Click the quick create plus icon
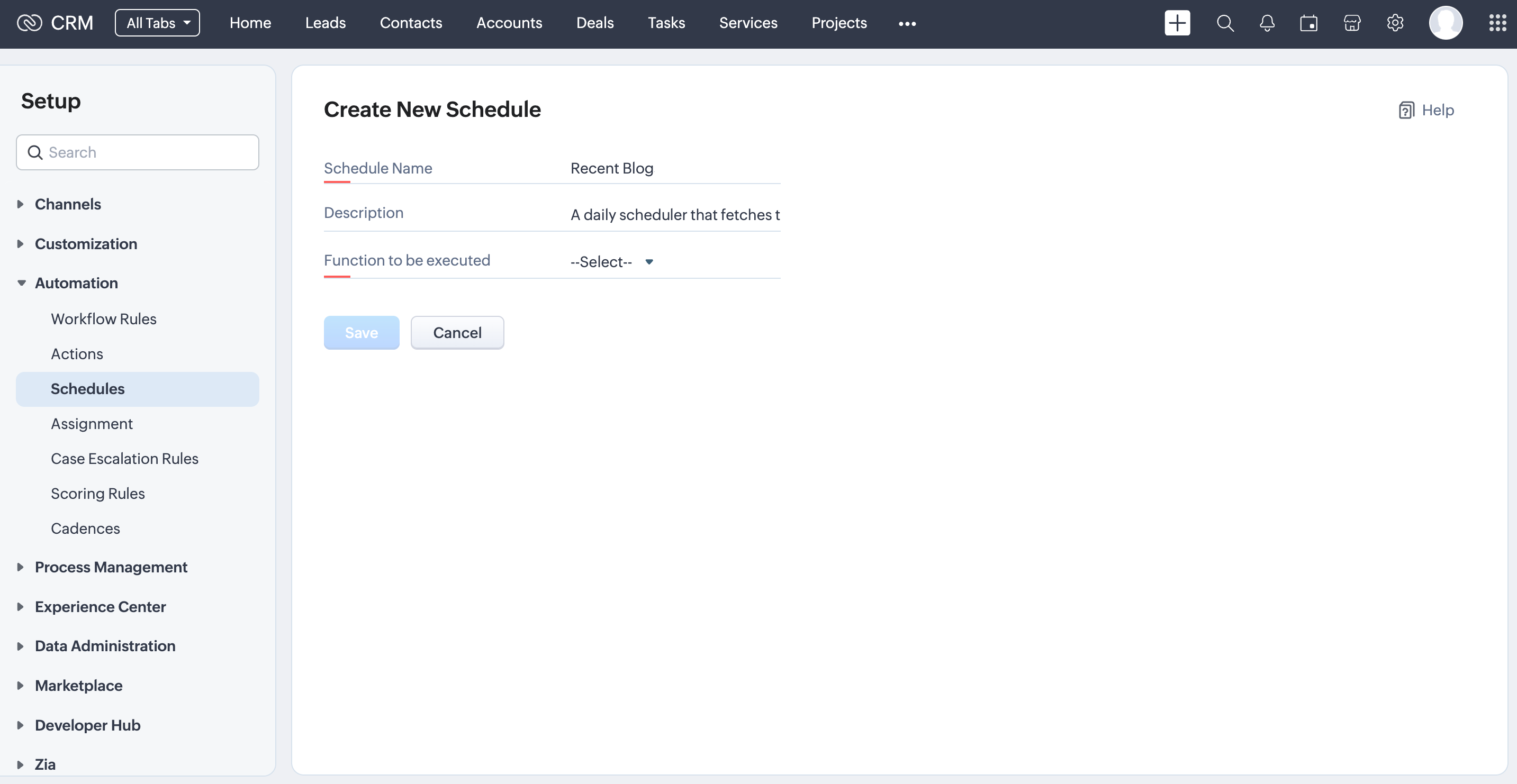The image size is (1517, 784). (1177, 23)
